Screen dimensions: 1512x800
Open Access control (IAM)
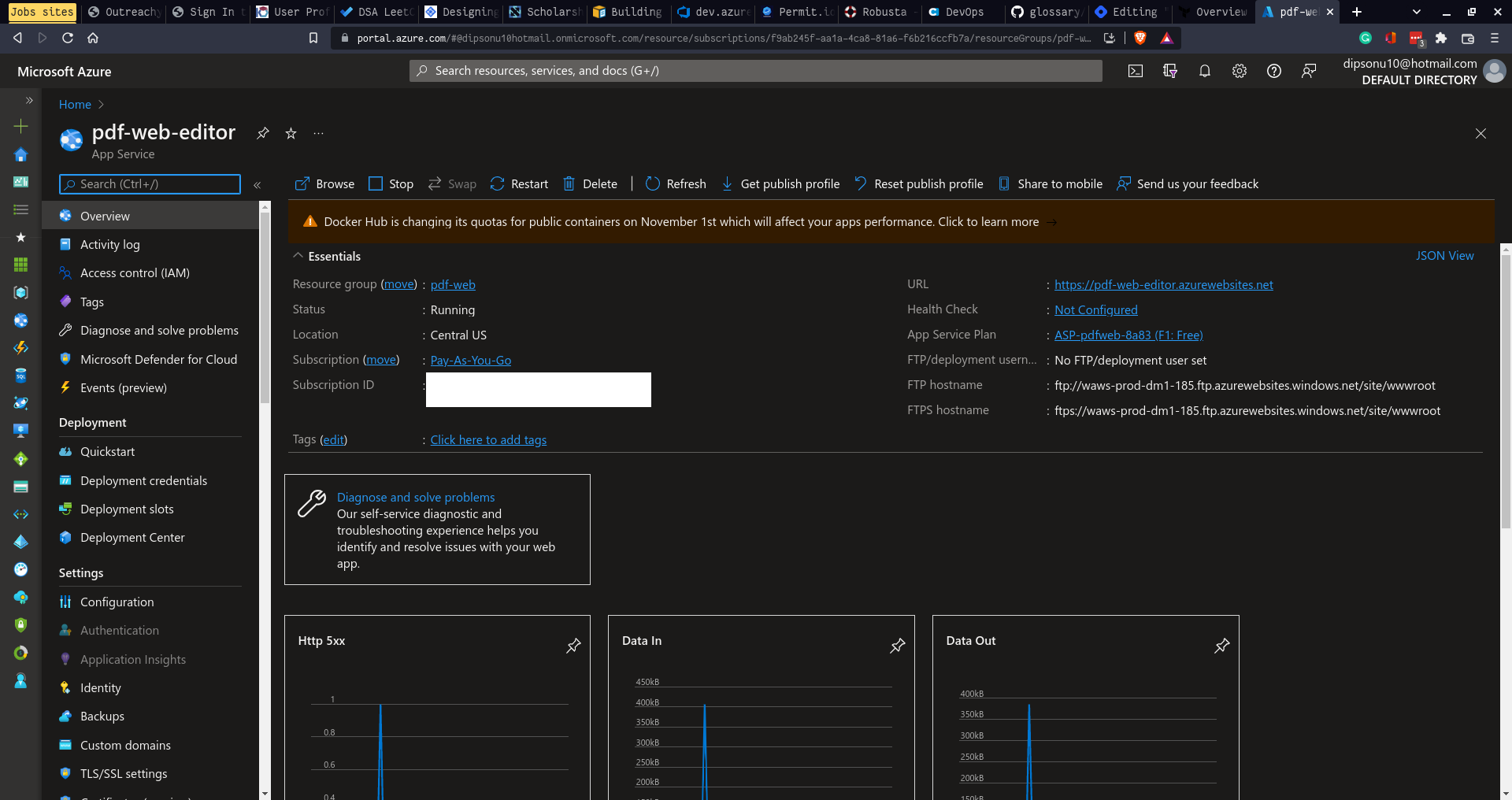150,273
